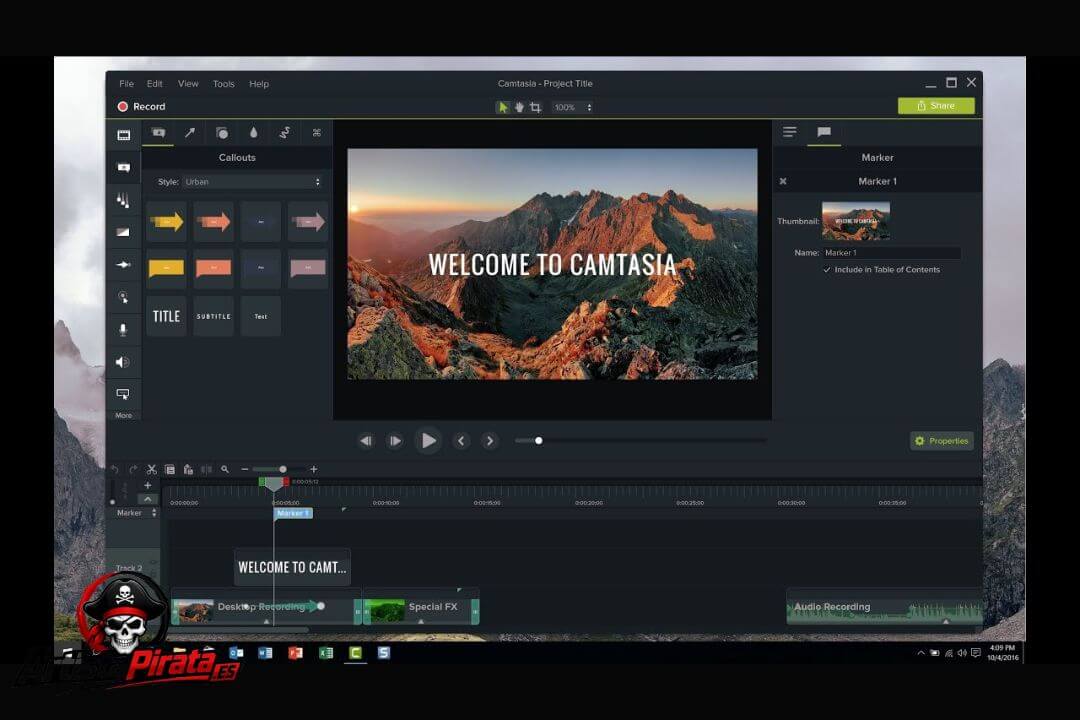Click the timeline zoom slider handle

tap(282, 469)
